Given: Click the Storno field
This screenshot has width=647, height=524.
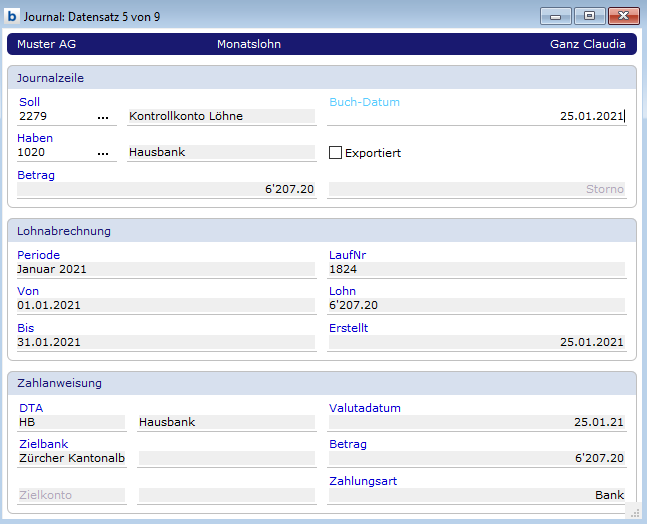Looking at the screenshot, I should pos(476,189).
